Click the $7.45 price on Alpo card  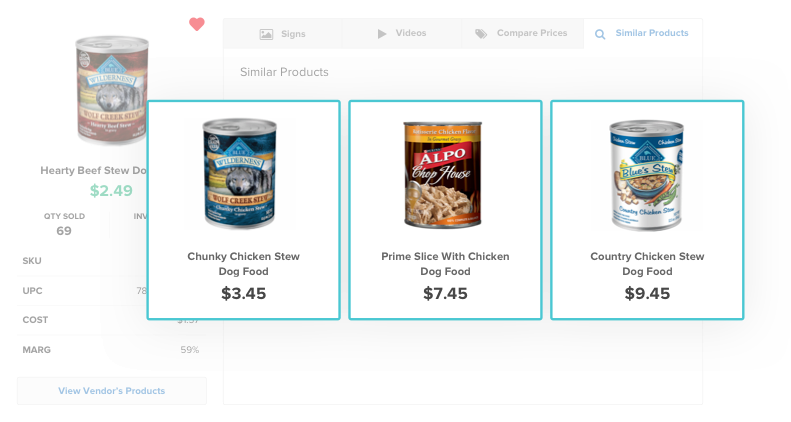click(x=445, y=294)
